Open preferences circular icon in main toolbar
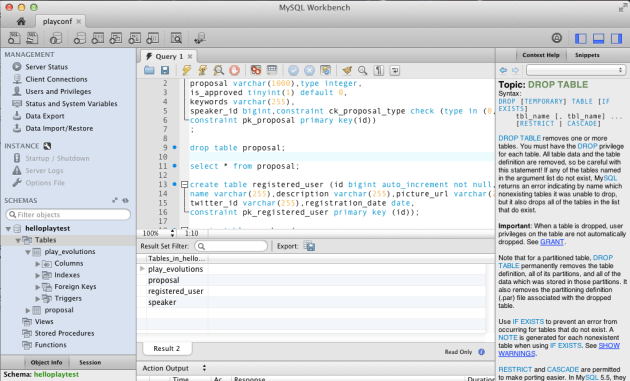Viewport: 630px width, 381px height. tap(556, 38)
